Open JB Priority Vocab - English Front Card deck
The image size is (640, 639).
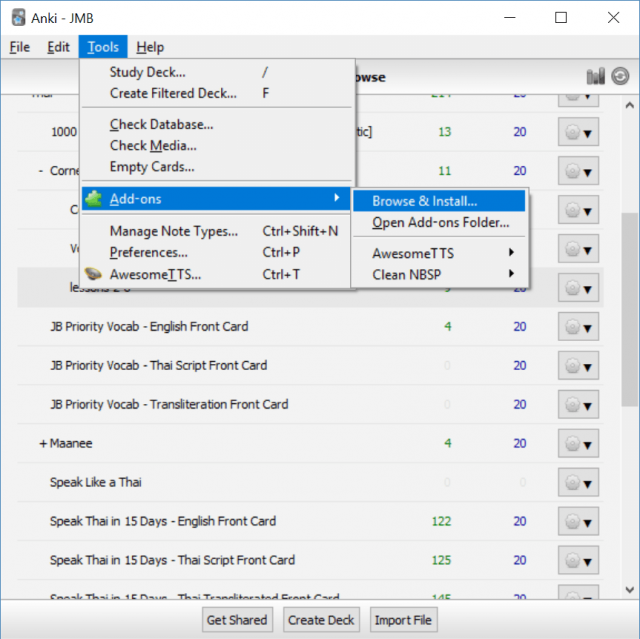pos(149,326)
